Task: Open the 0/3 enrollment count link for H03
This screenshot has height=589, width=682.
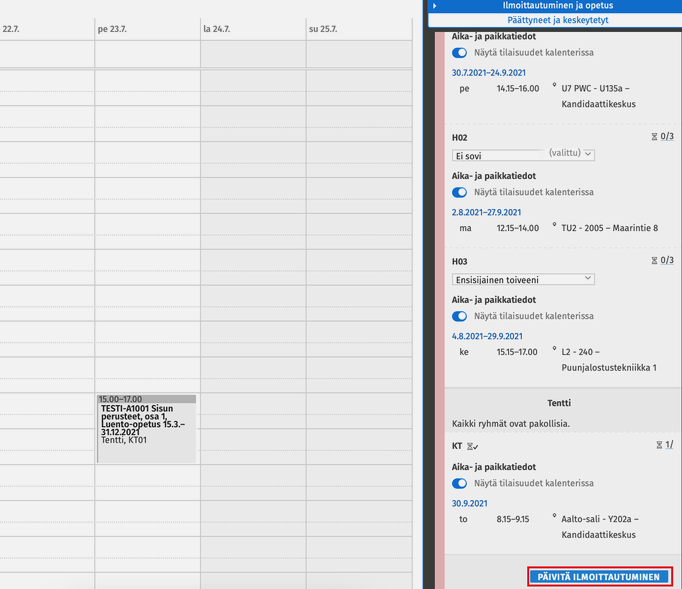Action: (x=667, y=261)
